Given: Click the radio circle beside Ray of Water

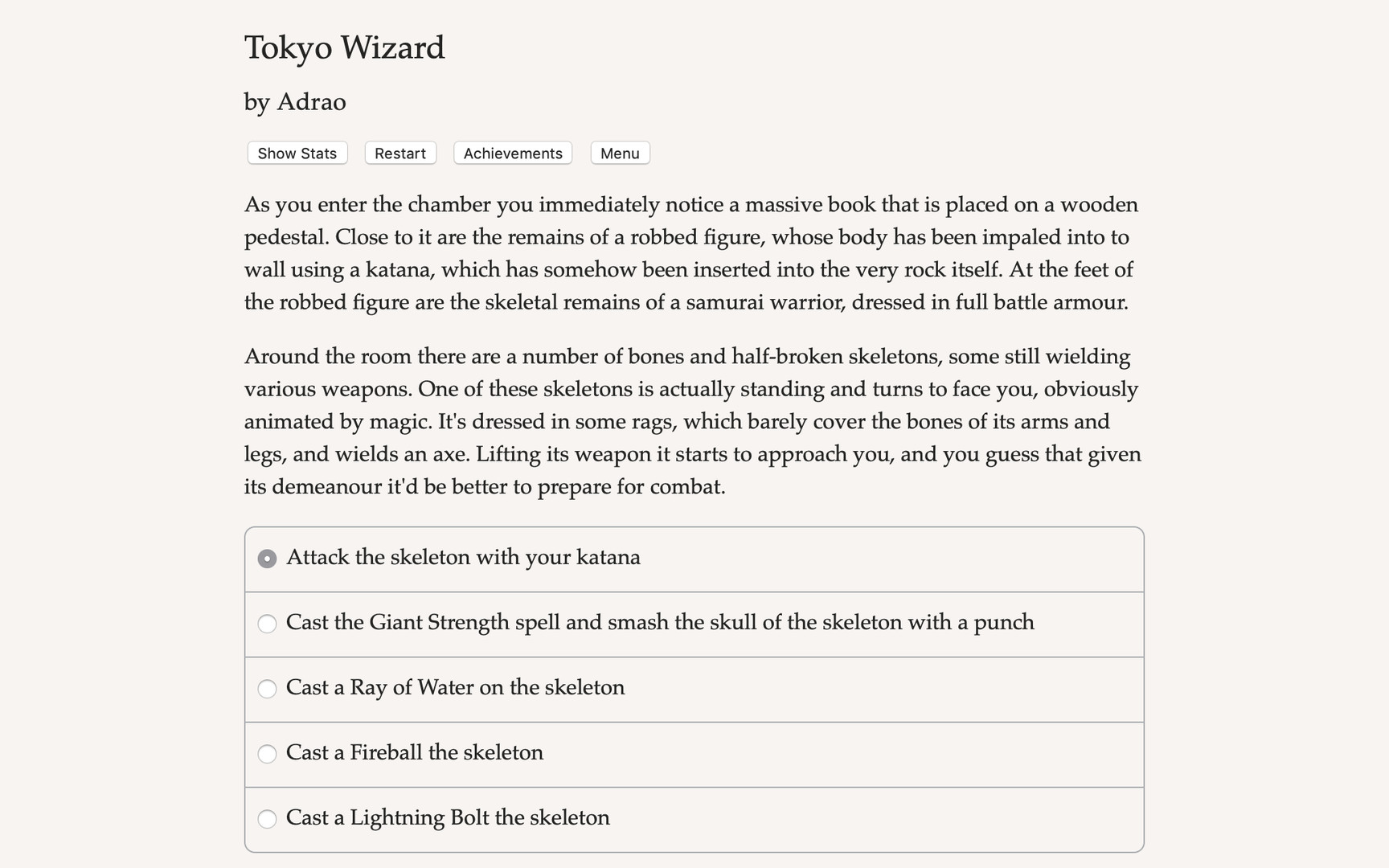Looking at the screenshot, I should tap(268, 689).
